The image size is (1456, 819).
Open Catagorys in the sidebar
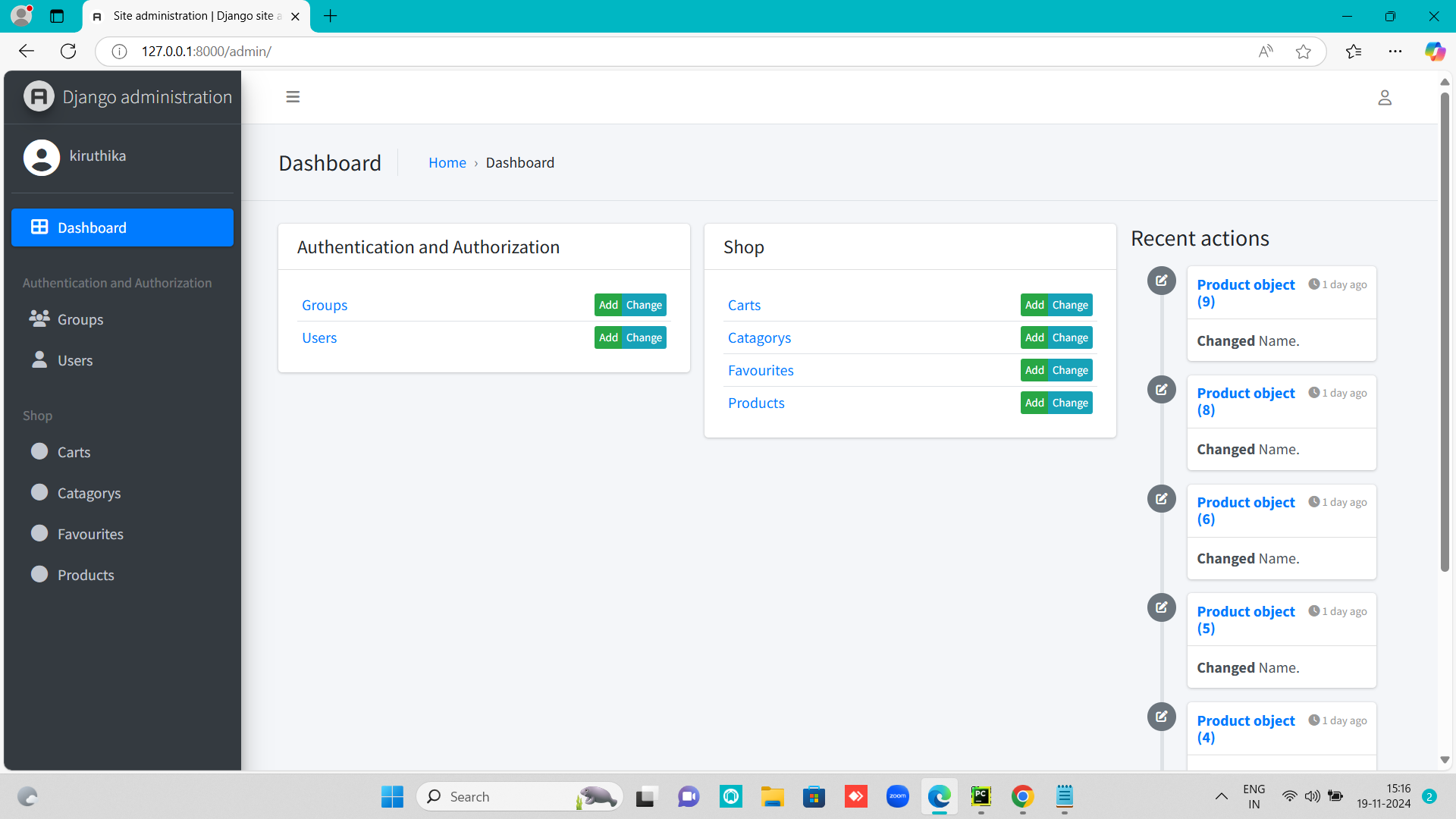click(x=122, y=493)
